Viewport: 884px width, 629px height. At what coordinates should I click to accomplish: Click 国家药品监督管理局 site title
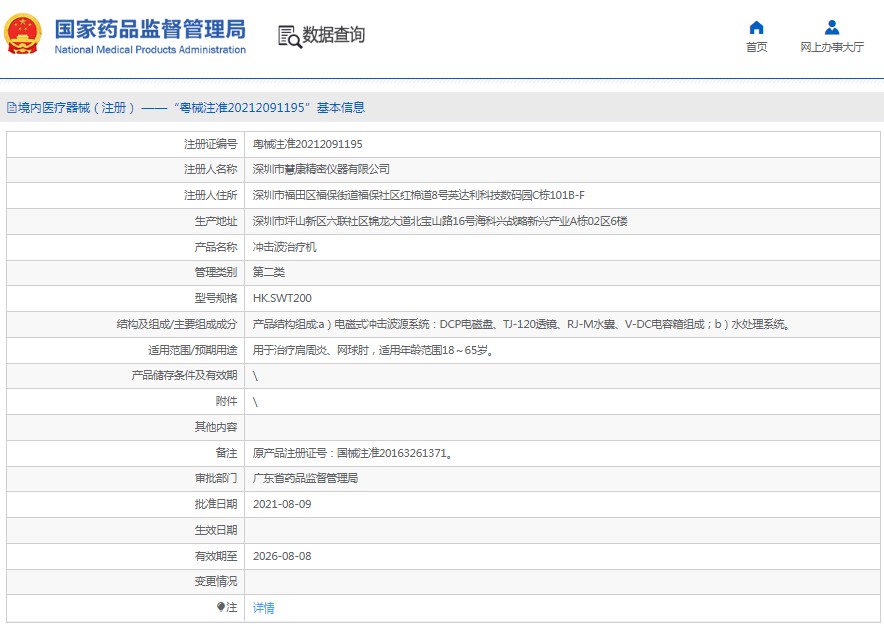pos(150,29)
